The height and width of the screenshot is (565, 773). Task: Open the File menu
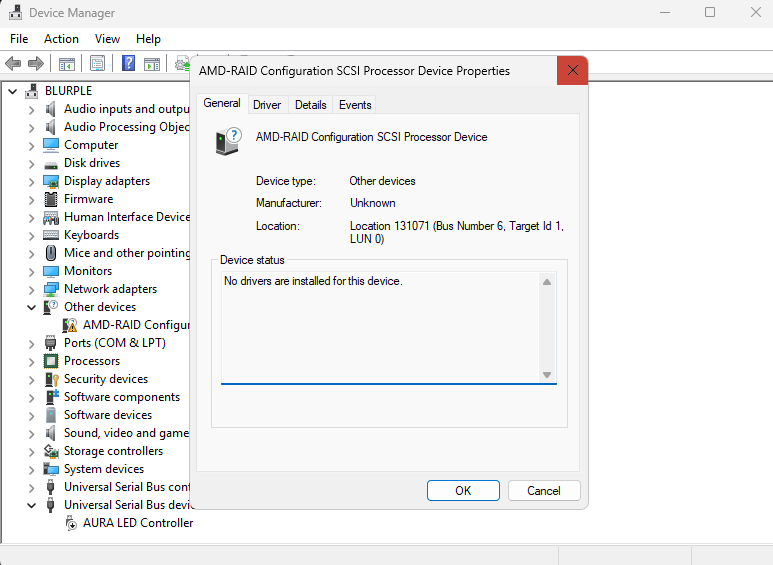(19, 39)
